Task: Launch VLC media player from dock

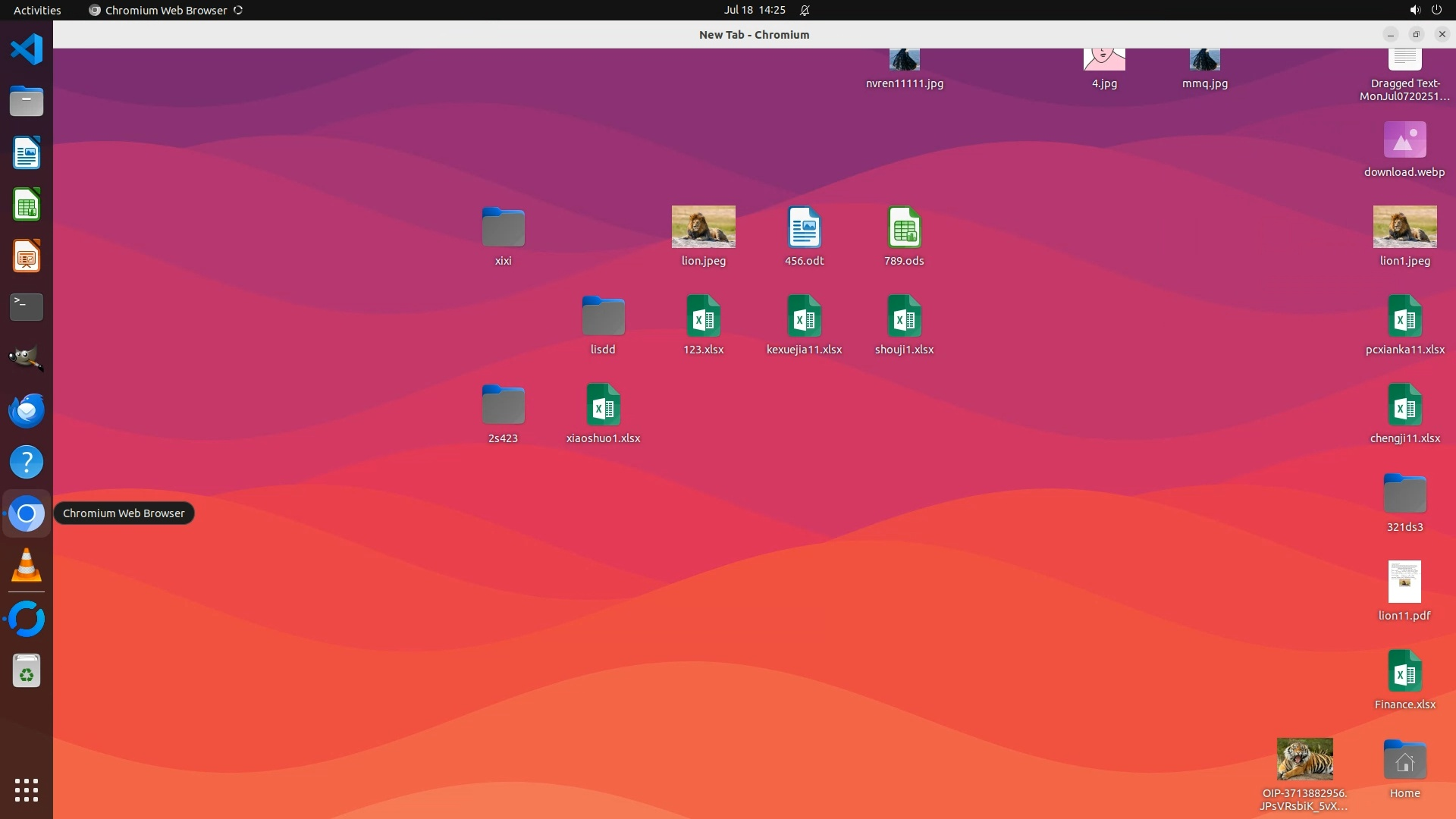Action: (27, 566)
